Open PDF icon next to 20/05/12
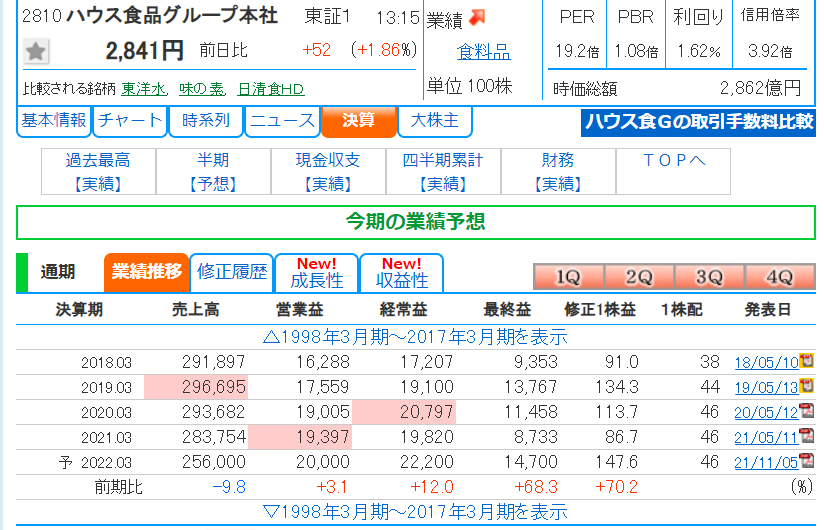Viewport: 824px width, 530px height. pos(807,411)
